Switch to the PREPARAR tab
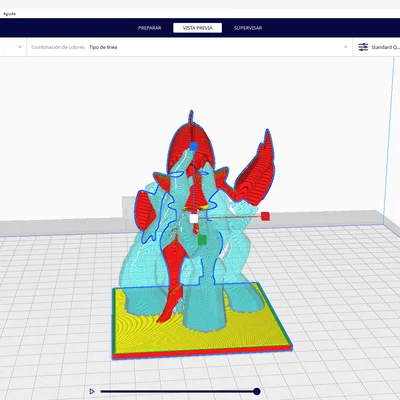Image resolution: width=400 pixels, height=400 pixels. point(150,28)
